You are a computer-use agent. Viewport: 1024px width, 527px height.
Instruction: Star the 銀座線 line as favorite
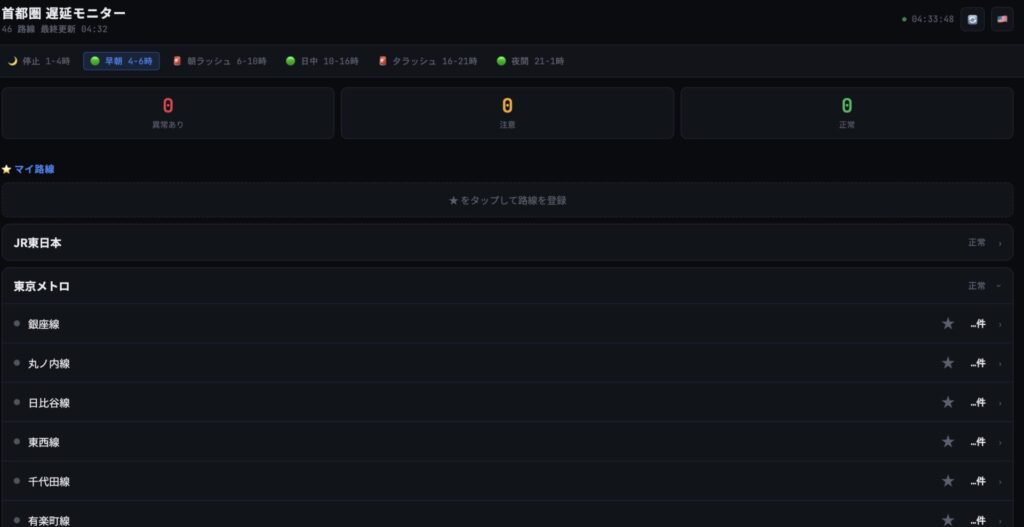click(948, 324)
